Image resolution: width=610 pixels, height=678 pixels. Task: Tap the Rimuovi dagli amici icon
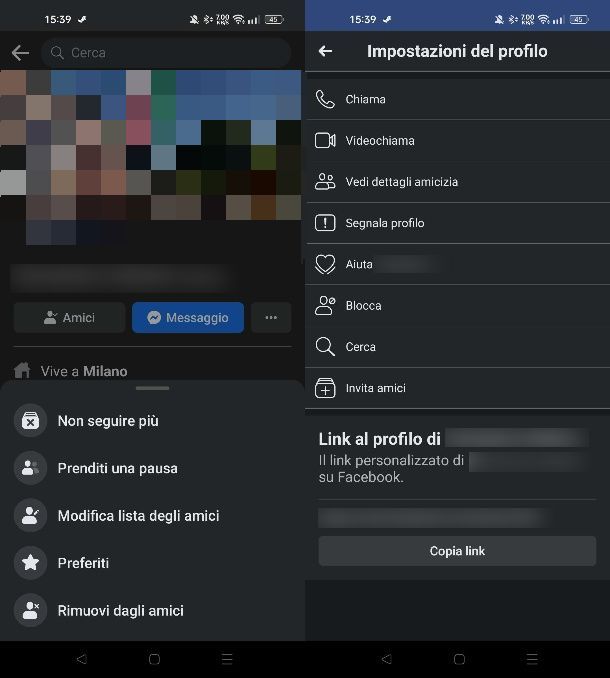coord(30,611)
